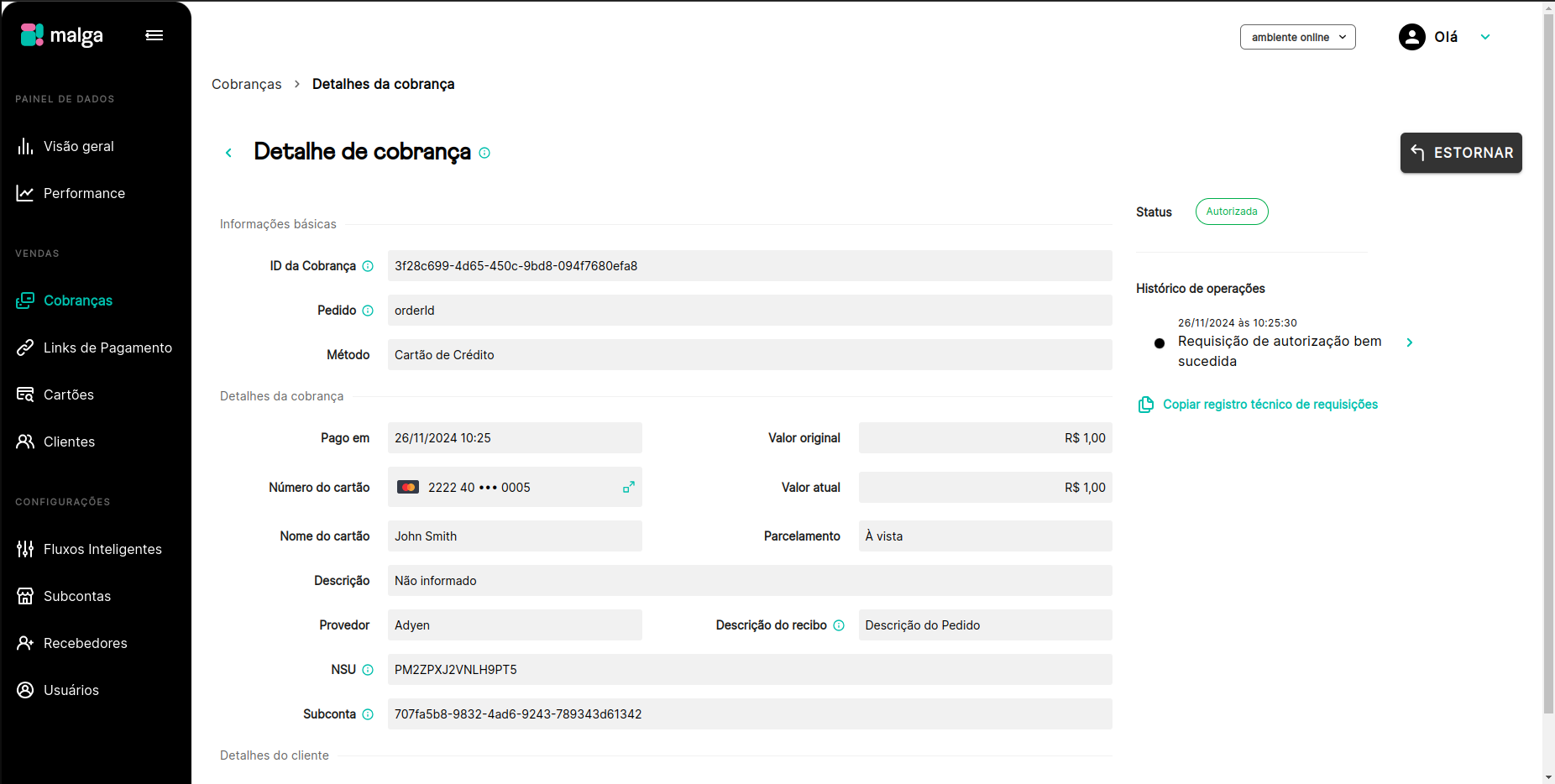
Task: Click the ESTORNAR button
Action: [1461, 153]
